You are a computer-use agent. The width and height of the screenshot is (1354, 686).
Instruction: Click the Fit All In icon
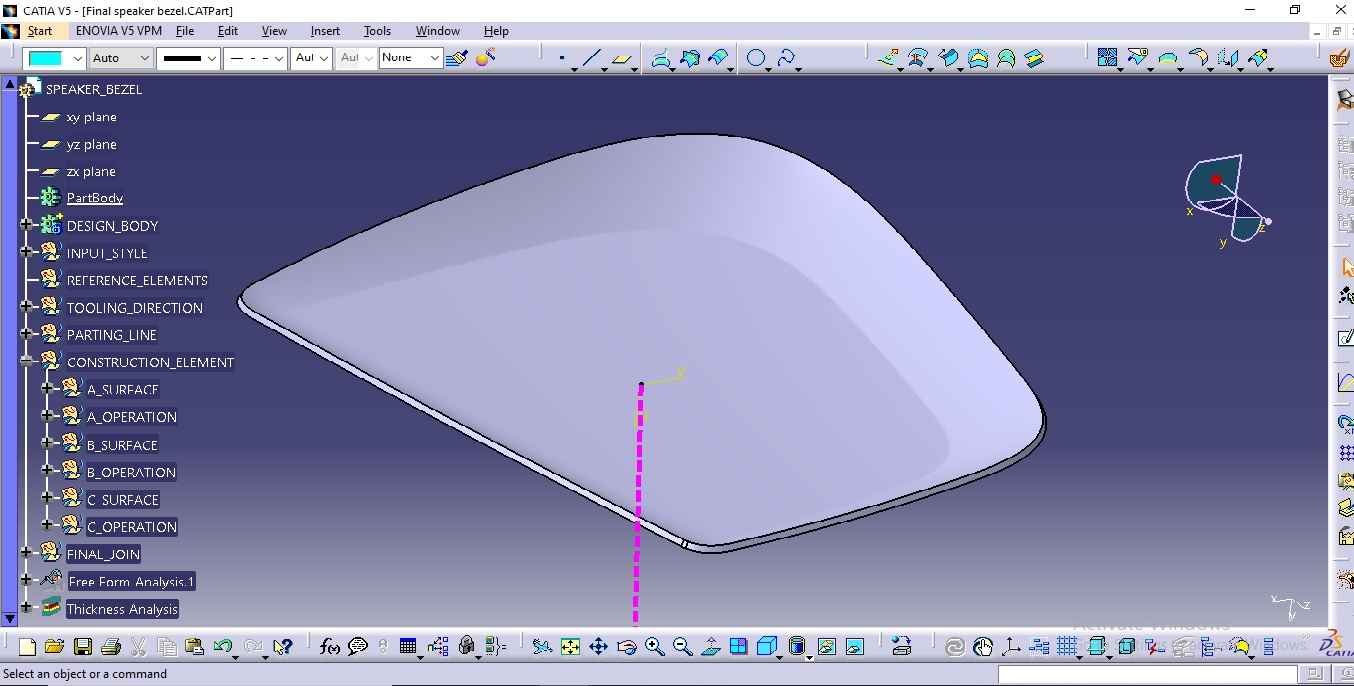click(x=570, y=647)
